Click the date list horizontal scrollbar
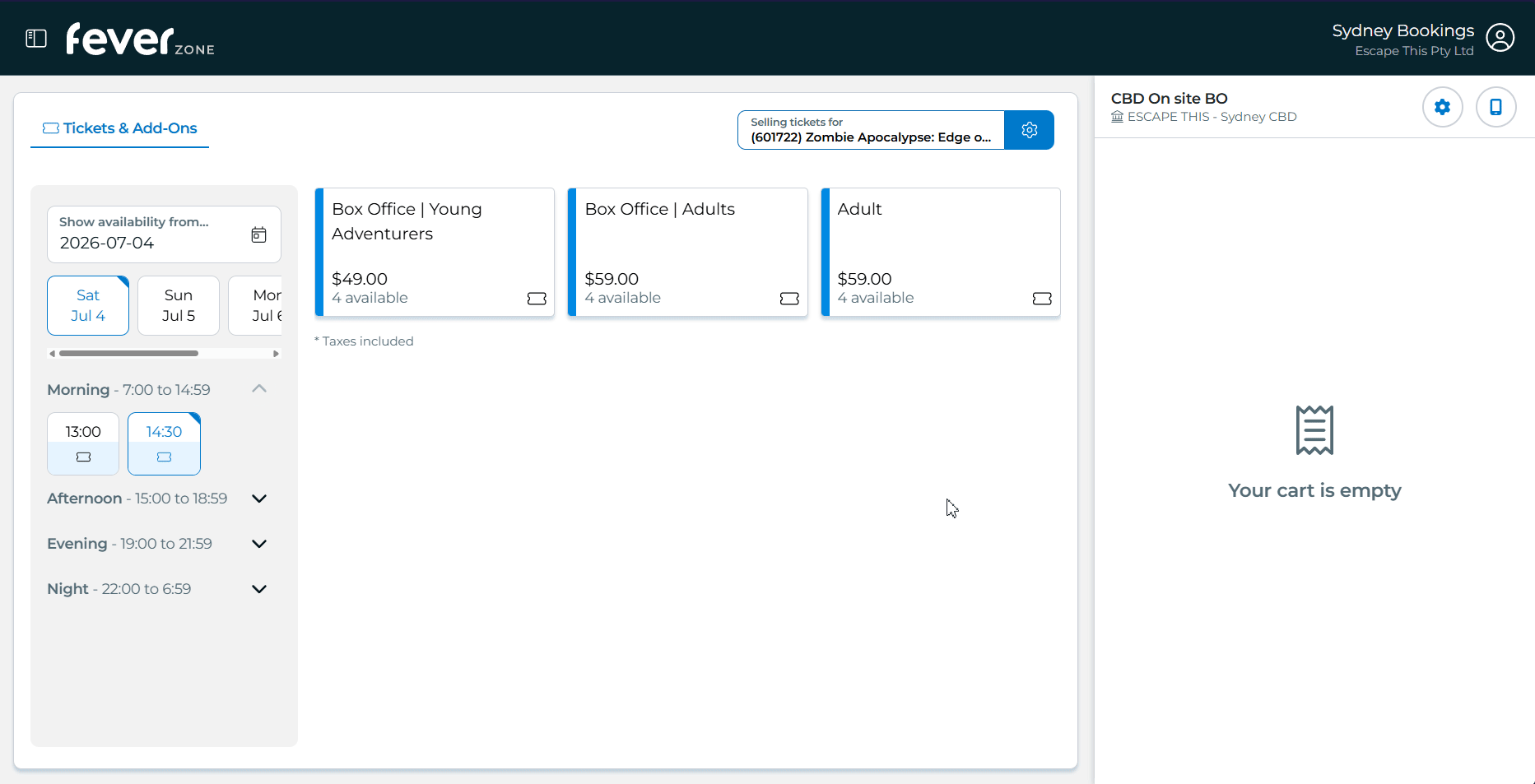The image size is (1535, 784). click(x=129, y=354)
